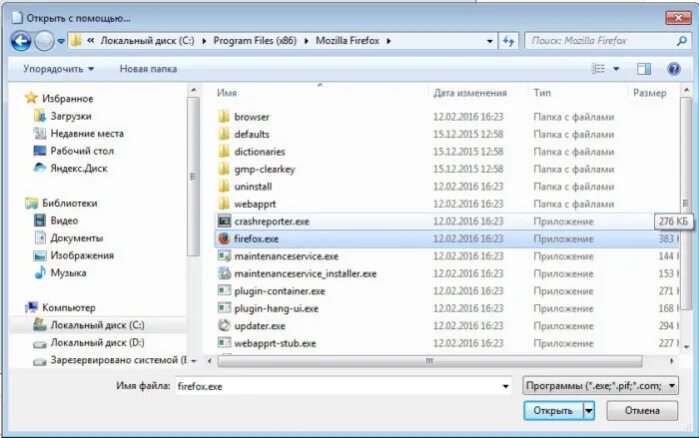
Task: Select Локальный диск (C:) in navigation tree
Action: tap(97, 325)
